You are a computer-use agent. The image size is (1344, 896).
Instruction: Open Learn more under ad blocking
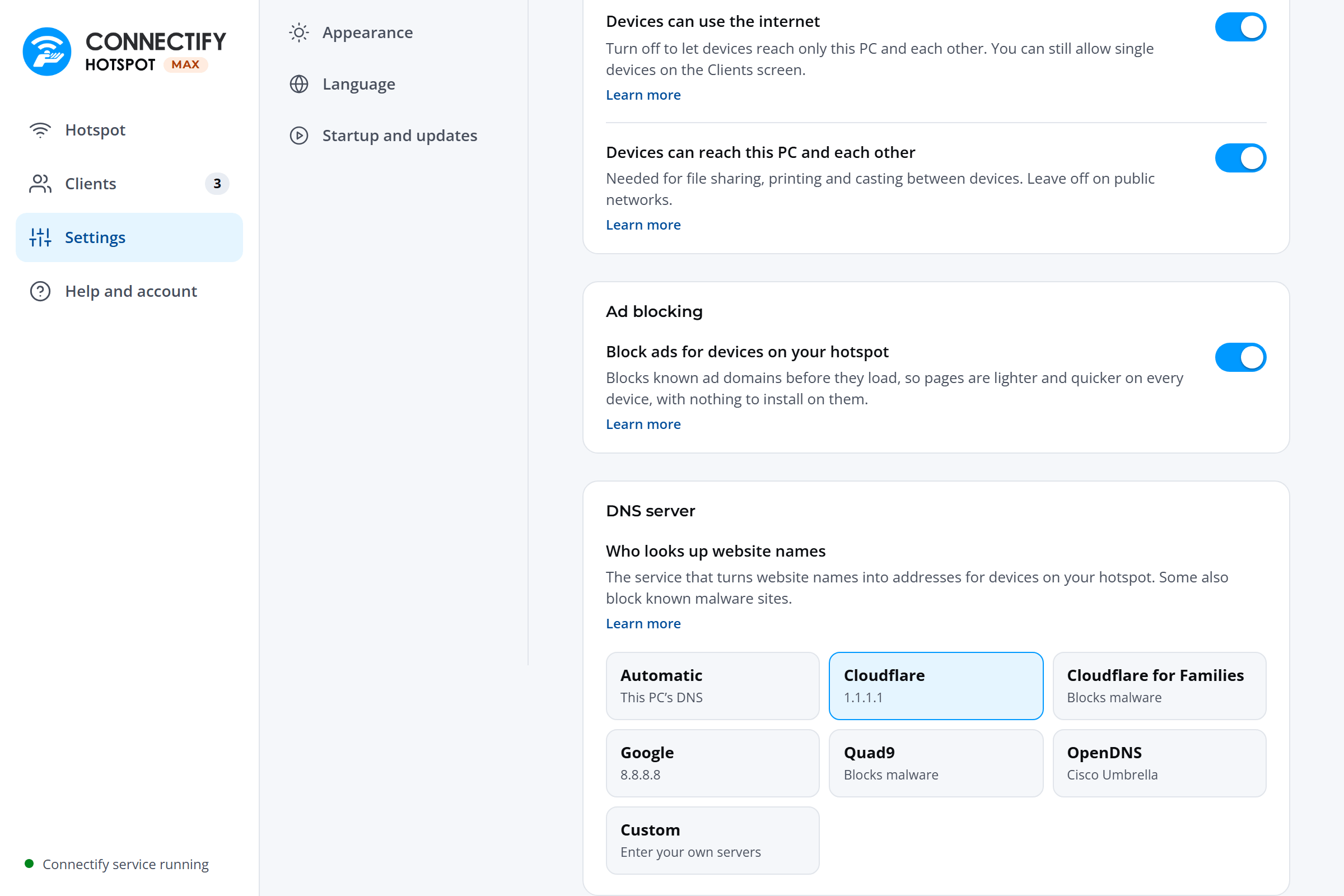(643, 424)
